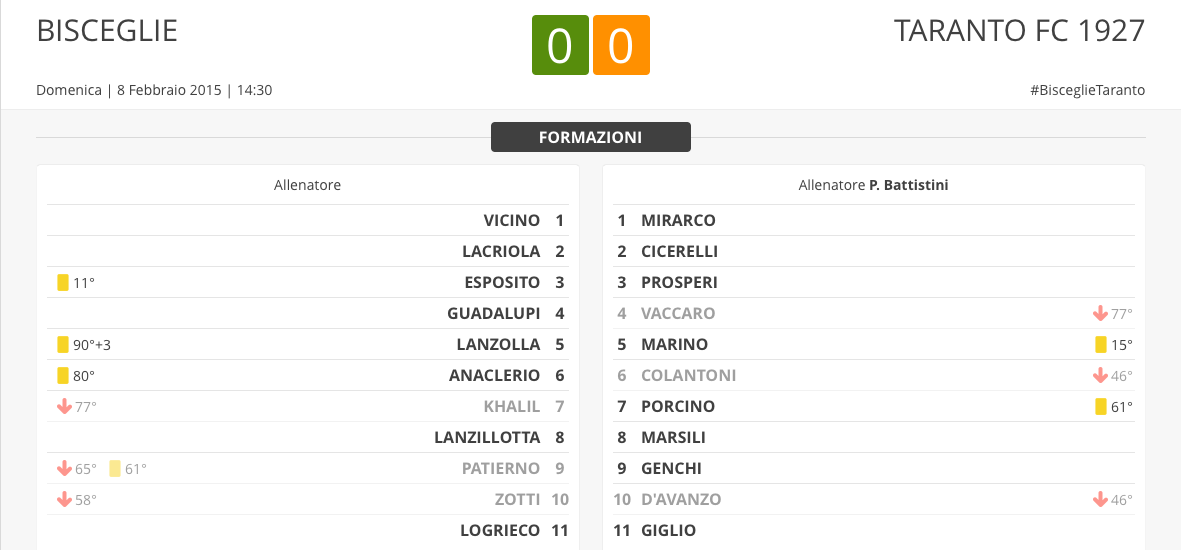Click Lanzolla's yellow card icon at 90°+3

tap(63, 344)
